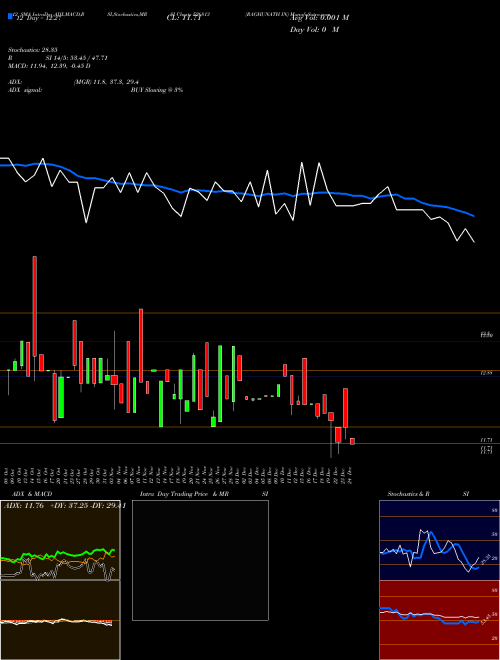Click the tallest red candlestick in the chart
Screen dimensions: 500x660
coord(35,306)
